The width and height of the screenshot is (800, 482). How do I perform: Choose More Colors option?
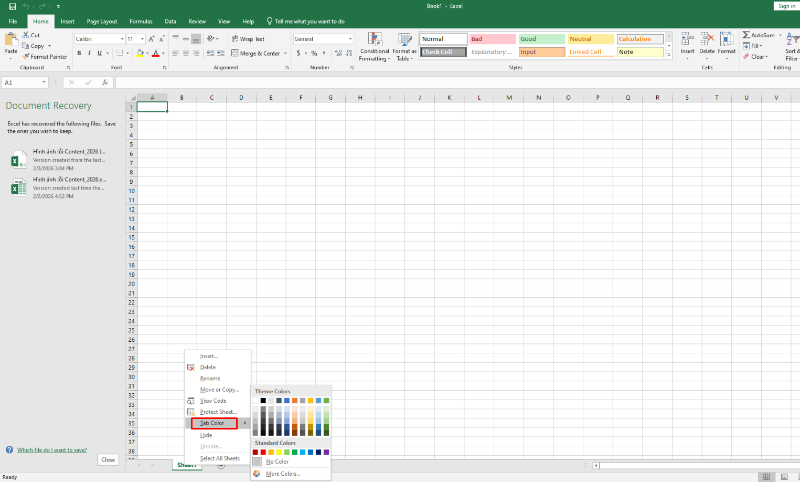283,474
